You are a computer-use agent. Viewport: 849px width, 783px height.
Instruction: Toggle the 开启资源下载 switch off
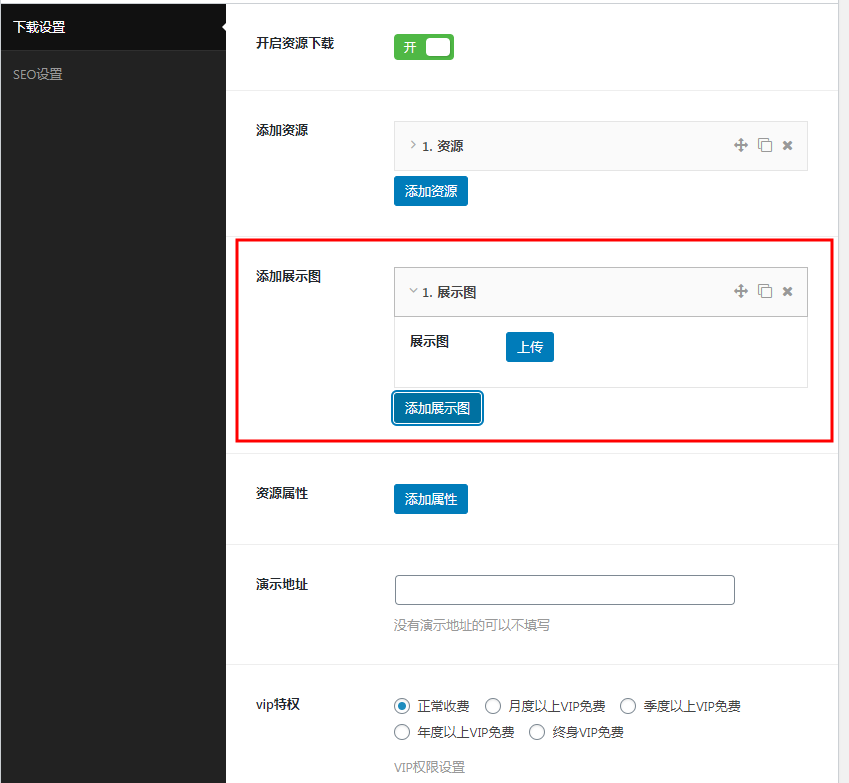point(423,47)
